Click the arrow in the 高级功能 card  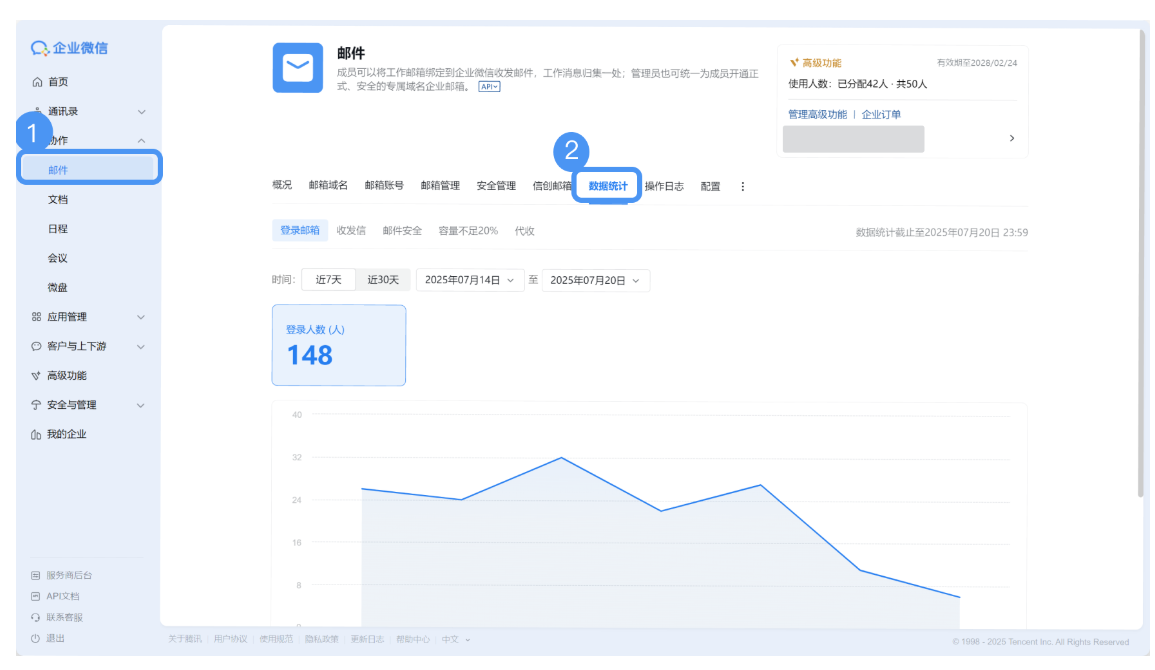tap(1012, 138)
